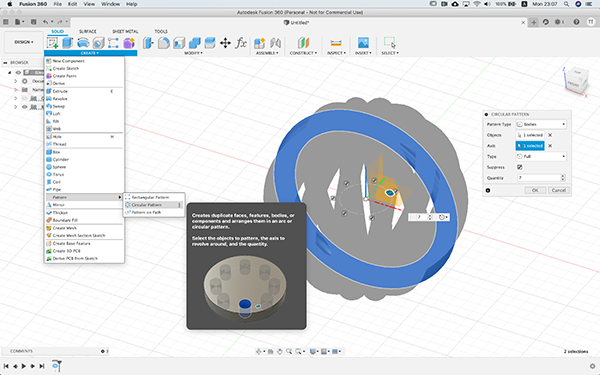Choose Torus in the Create menu
This screenshot has height=375, width=600.
point(84,174)
